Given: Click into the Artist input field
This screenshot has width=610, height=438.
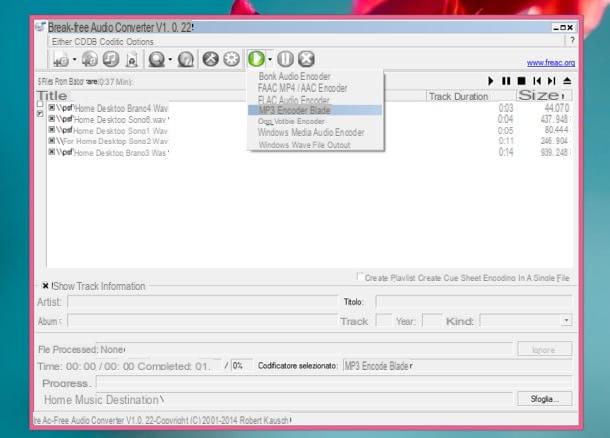Looking at the screenshot, I should pos(202,301).
